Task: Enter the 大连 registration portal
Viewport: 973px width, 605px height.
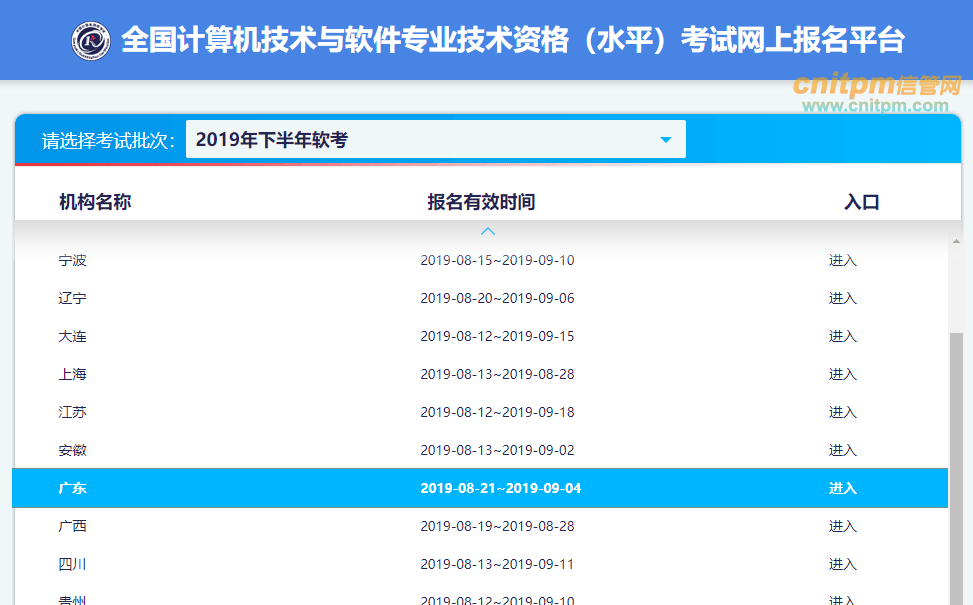Action: pos(842,337)
